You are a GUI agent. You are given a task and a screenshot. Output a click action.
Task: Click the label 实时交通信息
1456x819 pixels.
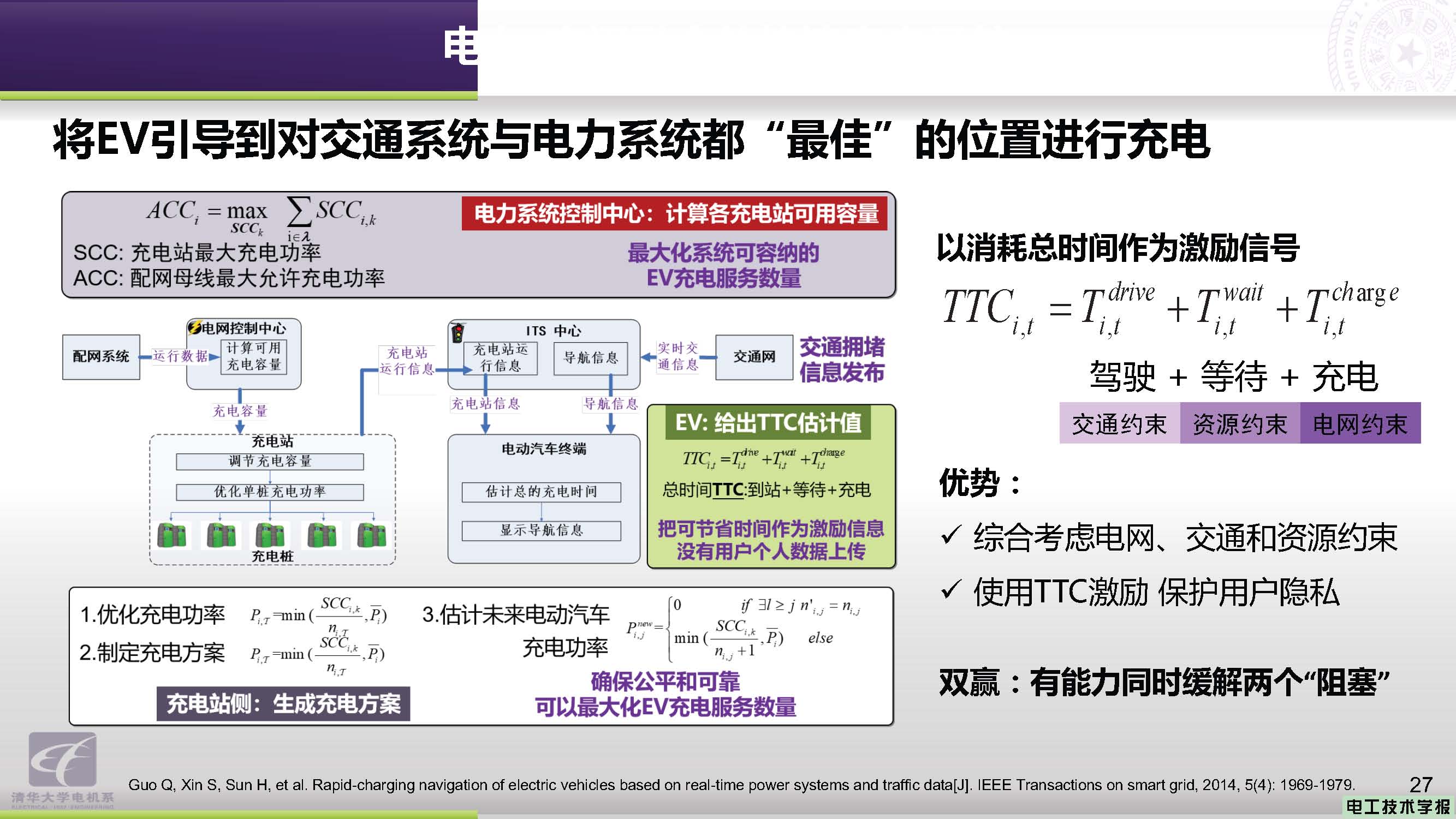tap(678, 356)
